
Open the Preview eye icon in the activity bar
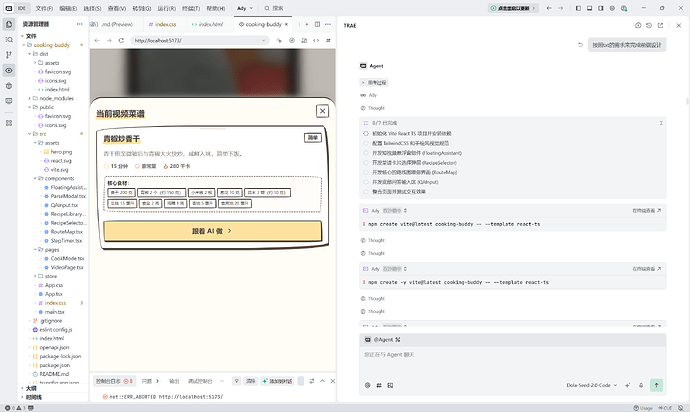click(9, 70)
